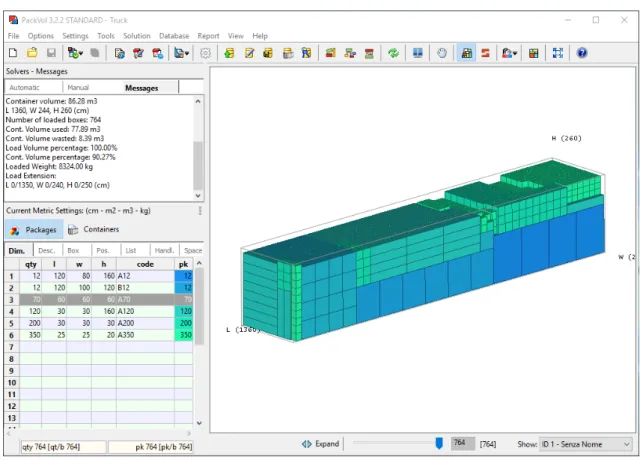Open the solver run dropdown arrow

(81, 53)
